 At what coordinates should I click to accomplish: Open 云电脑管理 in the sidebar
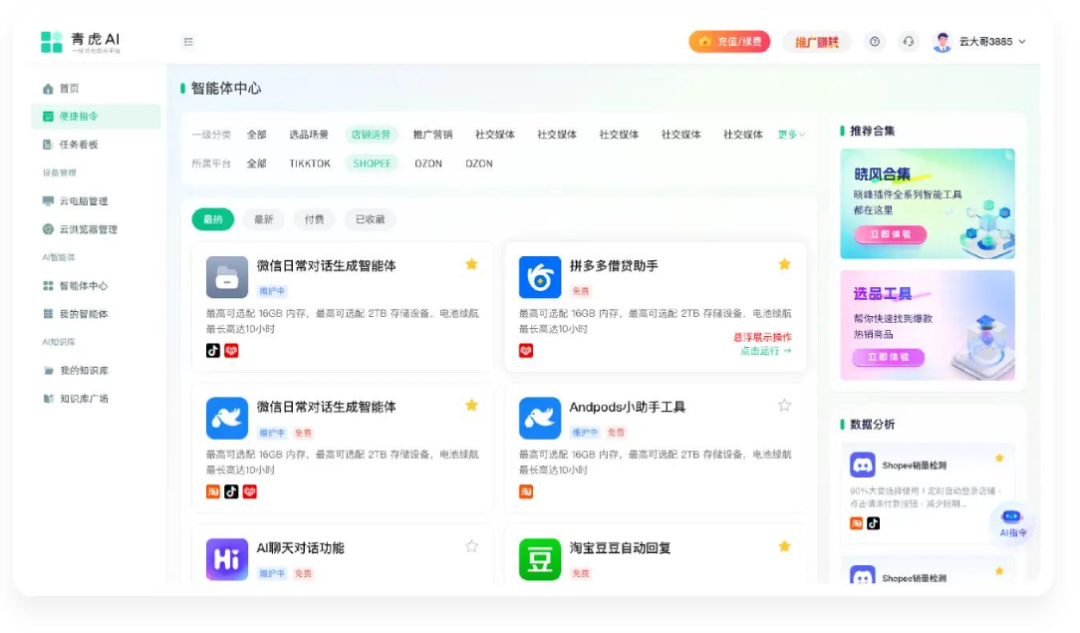point(83,201)
